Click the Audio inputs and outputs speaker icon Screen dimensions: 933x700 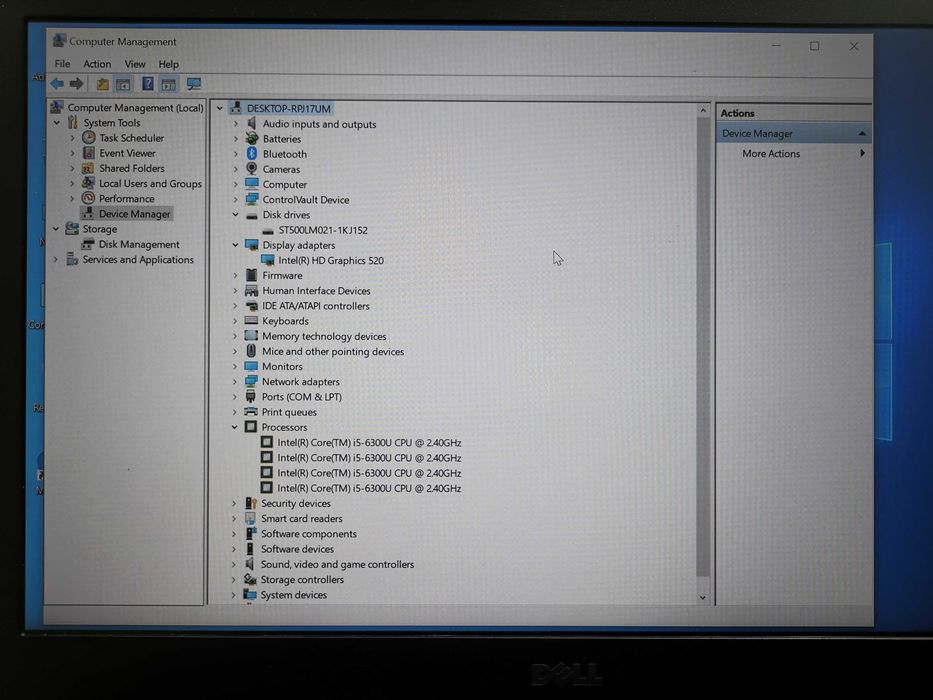252,124
